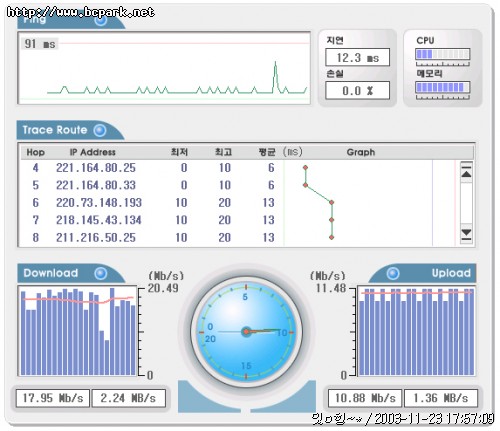Click the upload bar chart
The image size is (500, 431).
pyautogui.click(x=416, y=331)
